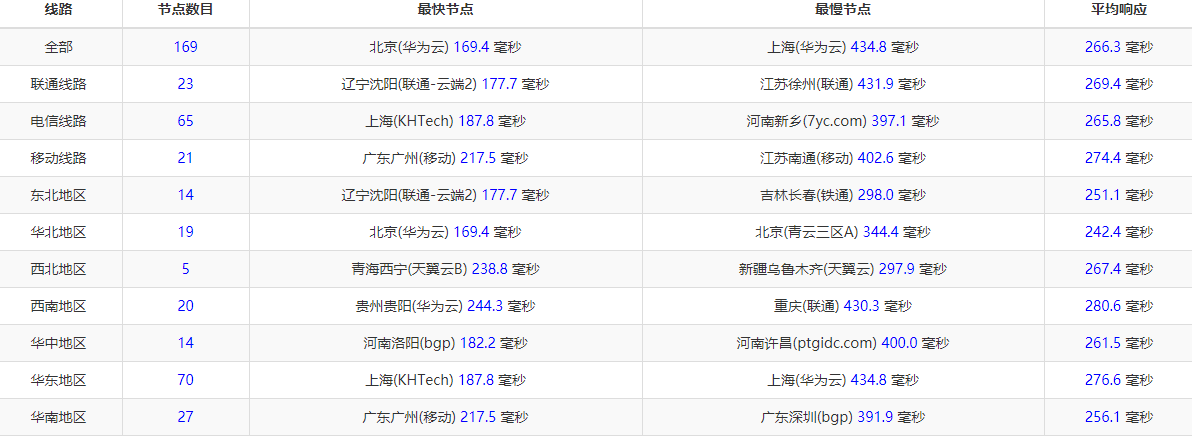The width and height of the screenshot is (1192, 440).
Task: Click slowest node 重庆(联通) 430.3 毫秒
Action: pyautogui.click(x=843, y=306)
